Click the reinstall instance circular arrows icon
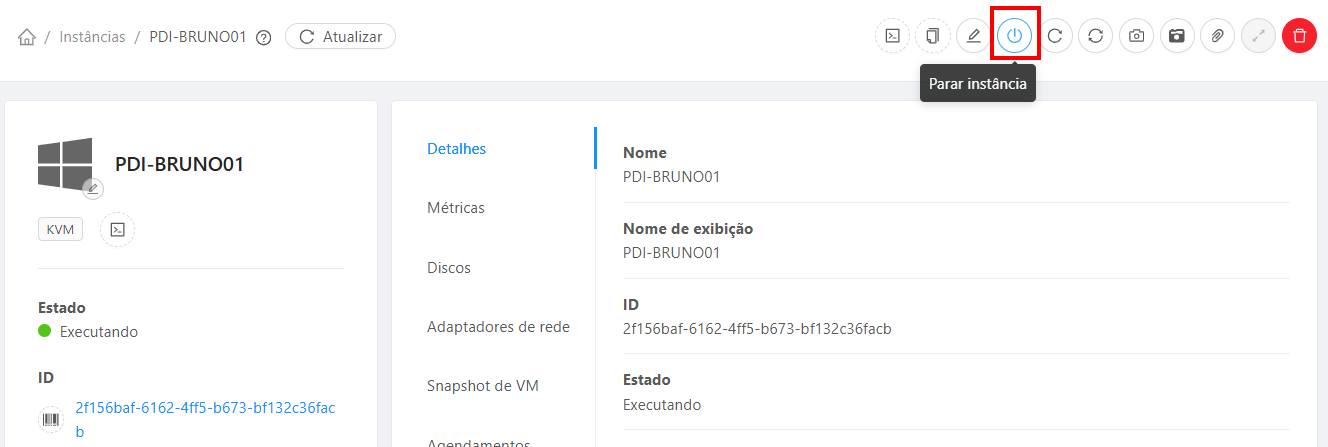Screen dimensions: 1328x447 pos(1096,36)
